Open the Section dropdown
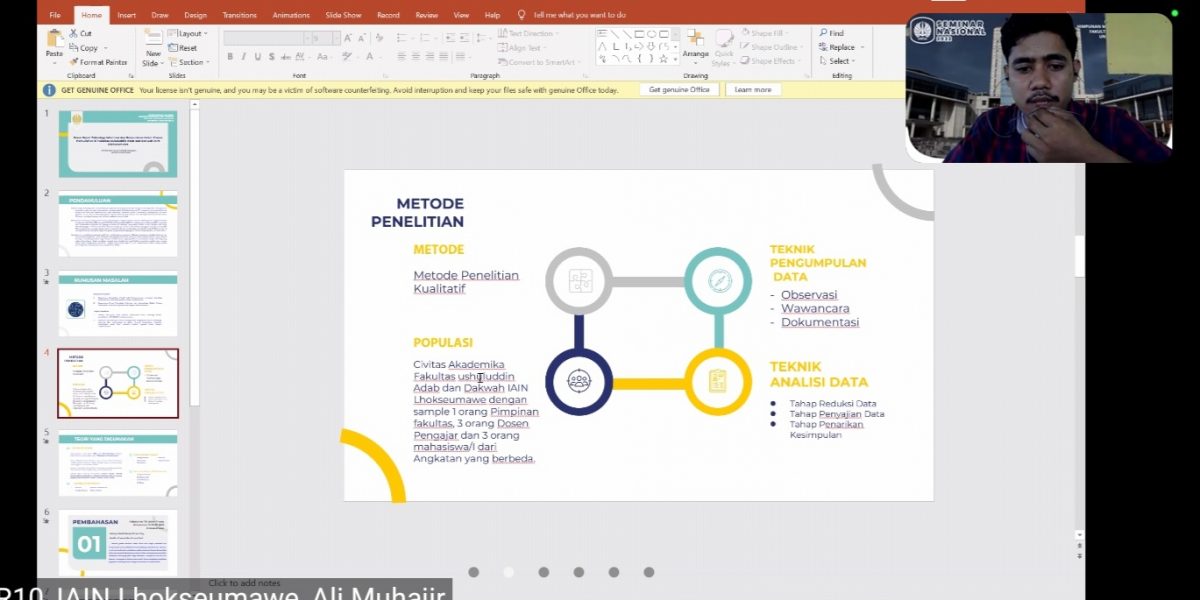This screenshot has height=600, width=1200. pyautogui.click(x=190, y=62)
